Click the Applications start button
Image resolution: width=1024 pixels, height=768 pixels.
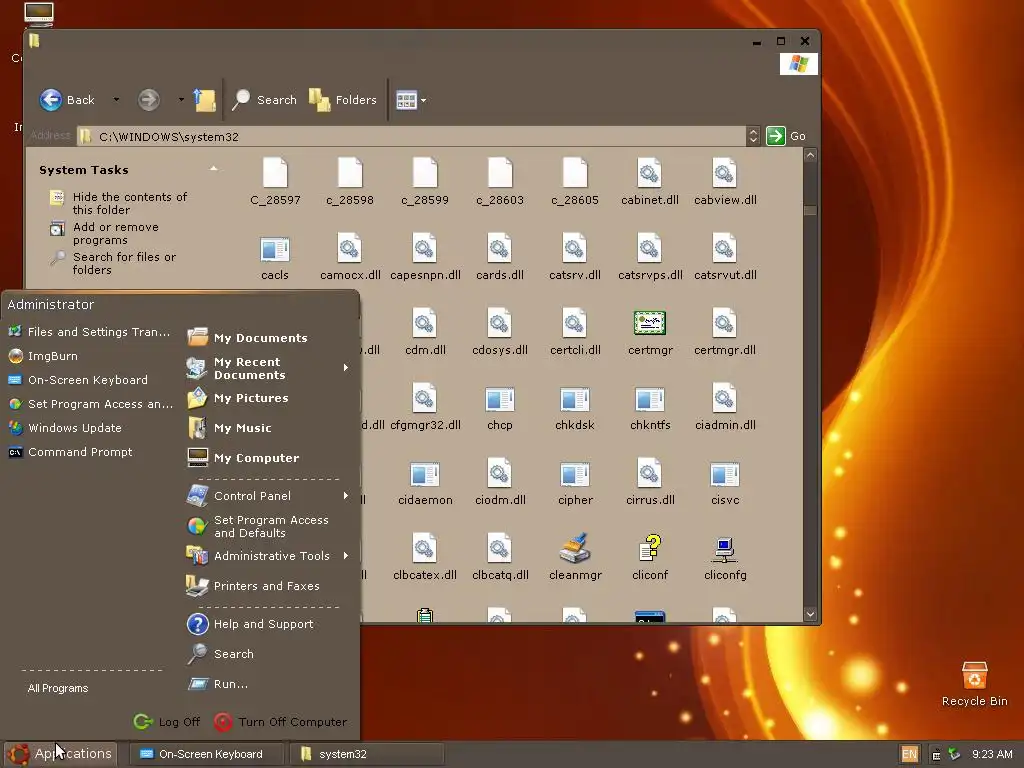pyautogui.click(x=60, y=754)
